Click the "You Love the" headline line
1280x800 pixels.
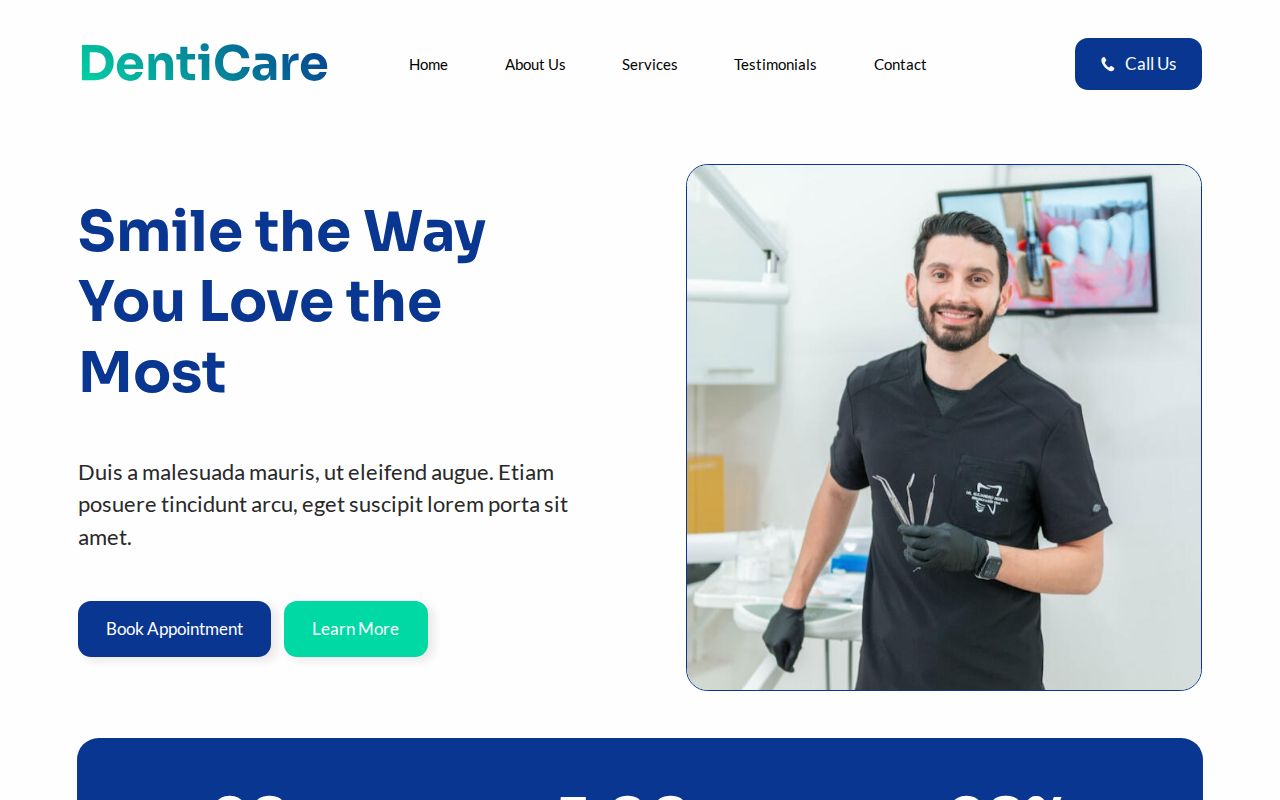point(260,301)
